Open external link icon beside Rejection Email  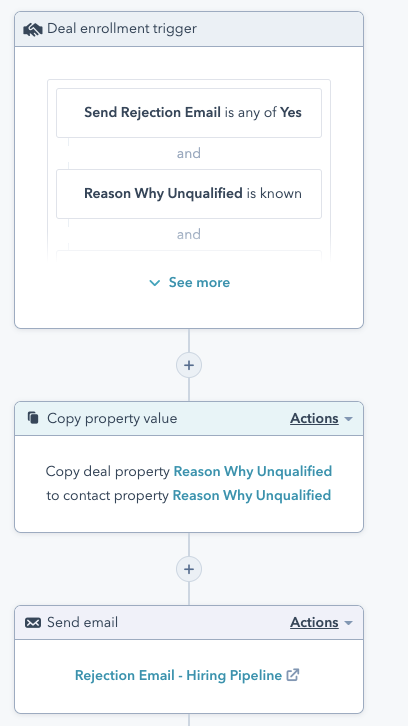pyautogui.click(x=293, y=675)
